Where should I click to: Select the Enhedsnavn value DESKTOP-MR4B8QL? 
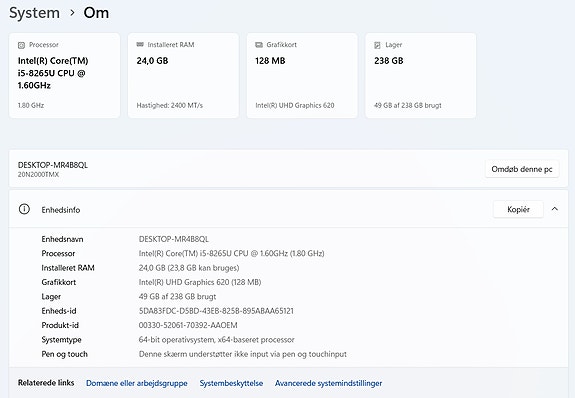coord(174,239)
